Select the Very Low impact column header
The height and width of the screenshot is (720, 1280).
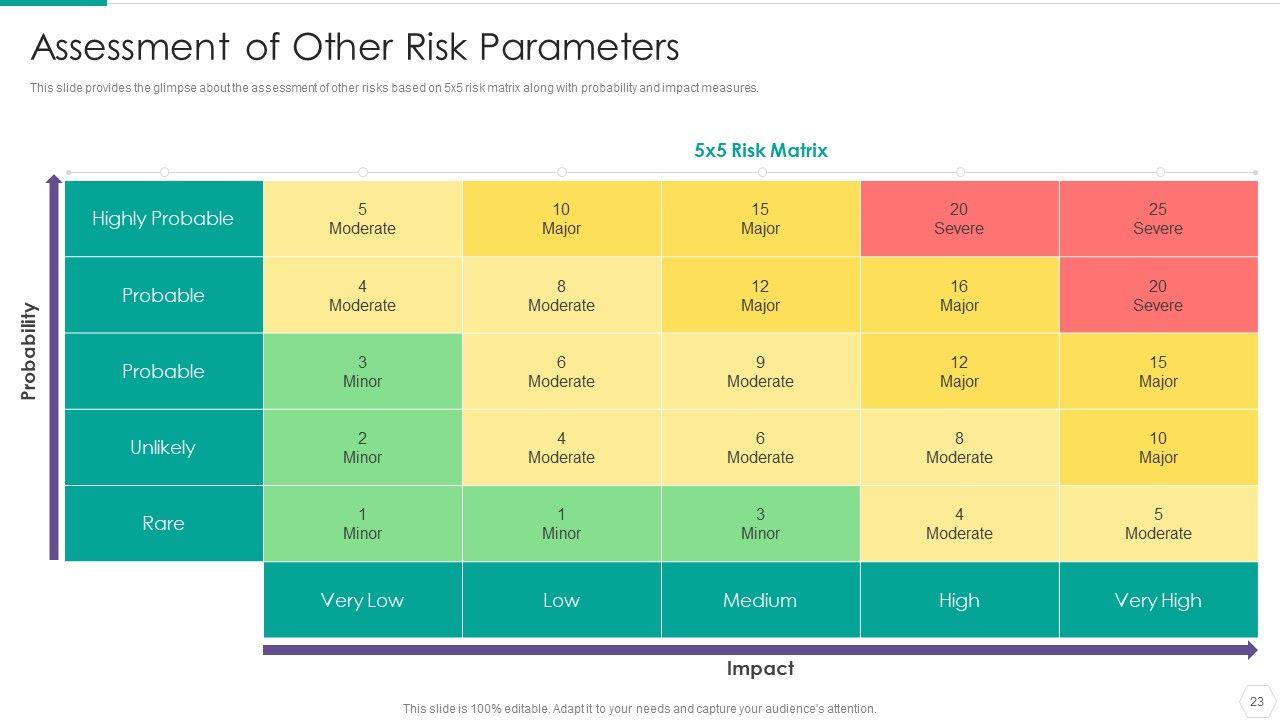point(362,600)
